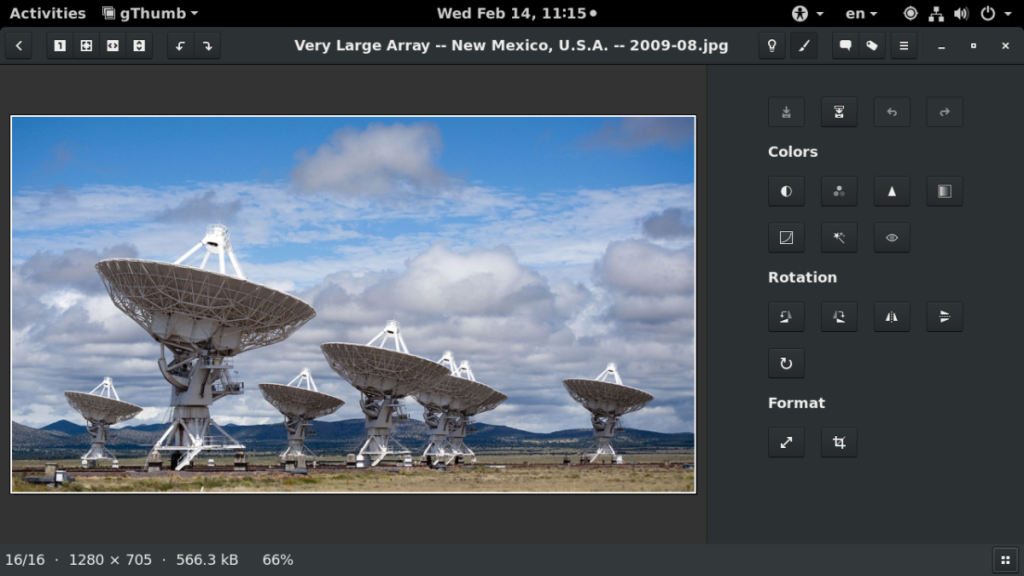Open the Adjust Contrast tool
The image size is (1024, 576).
[786, 191]
